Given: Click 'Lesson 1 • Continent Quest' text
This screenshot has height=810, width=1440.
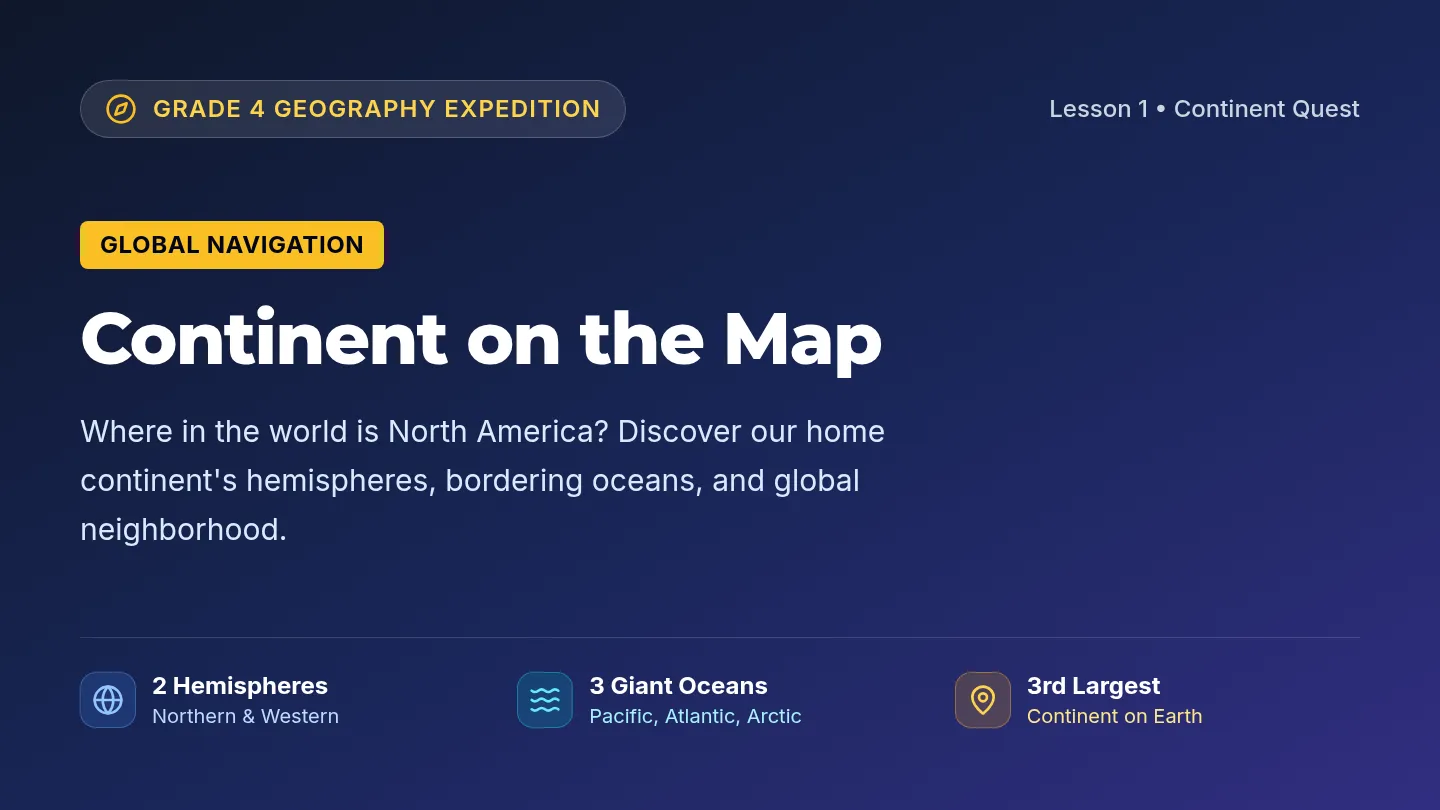Looking at the screenshot, I should click(x=1204, y=109).
